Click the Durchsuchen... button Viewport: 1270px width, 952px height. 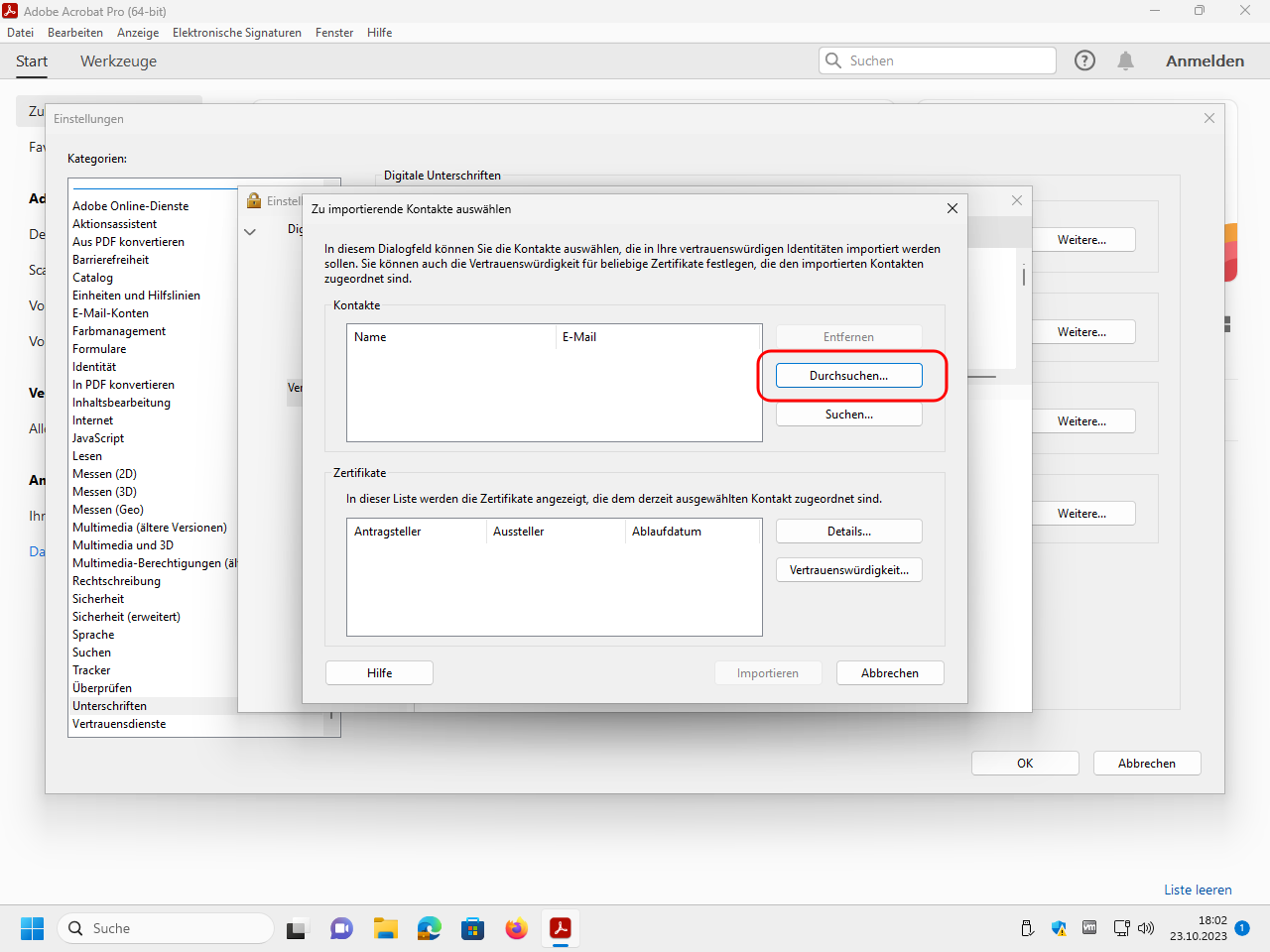pyautogui.click(x=848, y=376)
